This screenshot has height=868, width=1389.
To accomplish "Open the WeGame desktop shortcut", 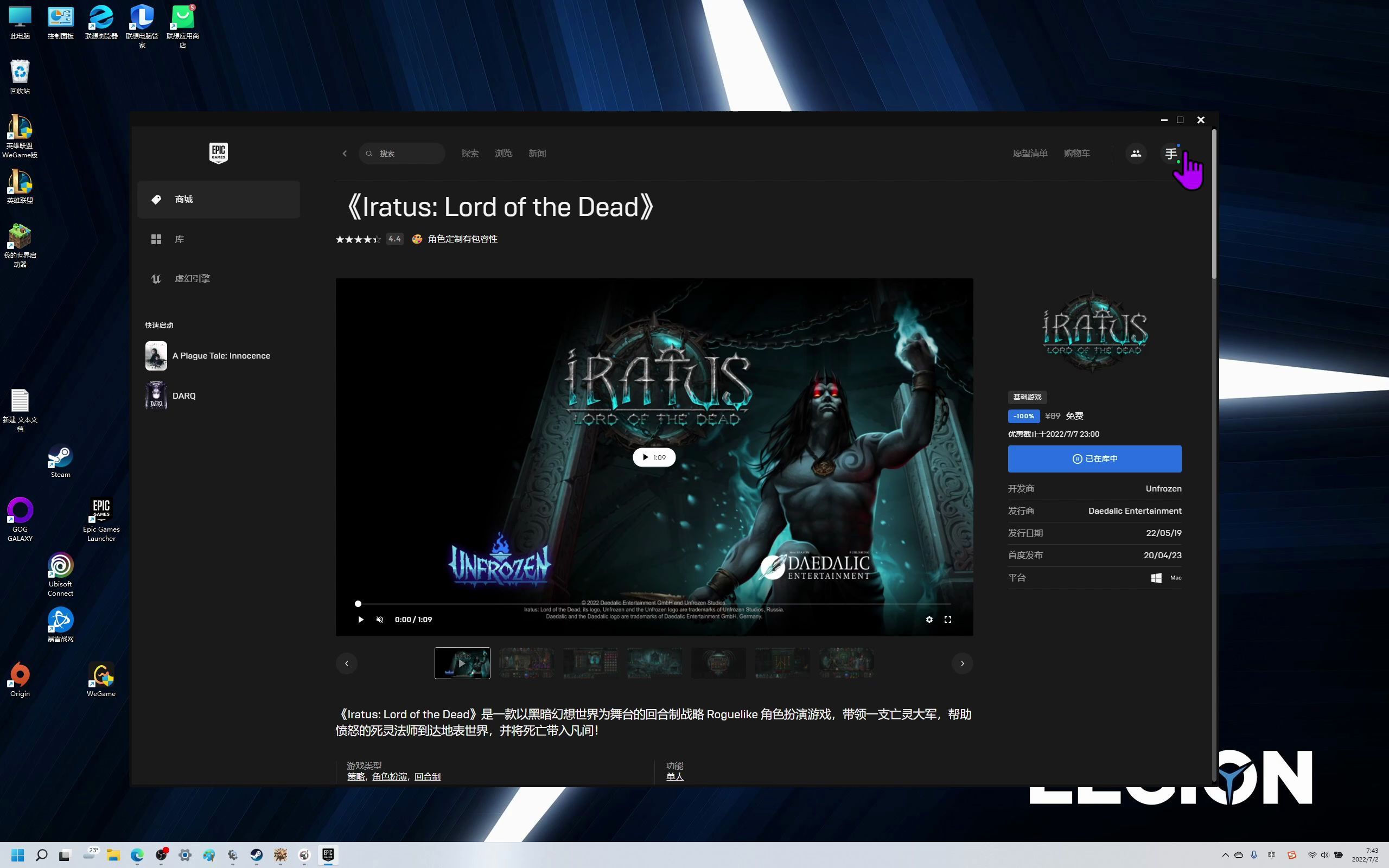I will (x=101, y=680).
